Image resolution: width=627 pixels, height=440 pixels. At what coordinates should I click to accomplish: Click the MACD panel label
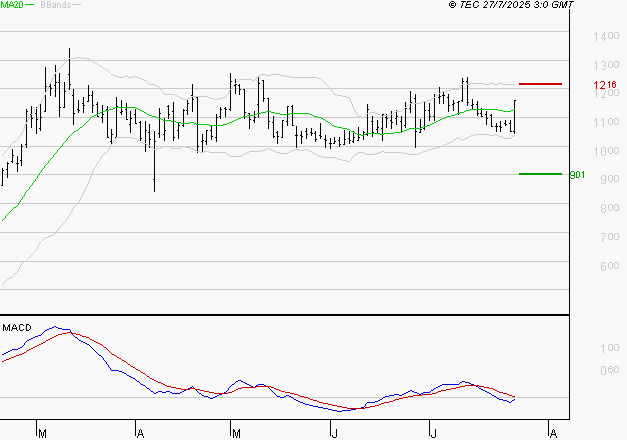tap(17, 328)
